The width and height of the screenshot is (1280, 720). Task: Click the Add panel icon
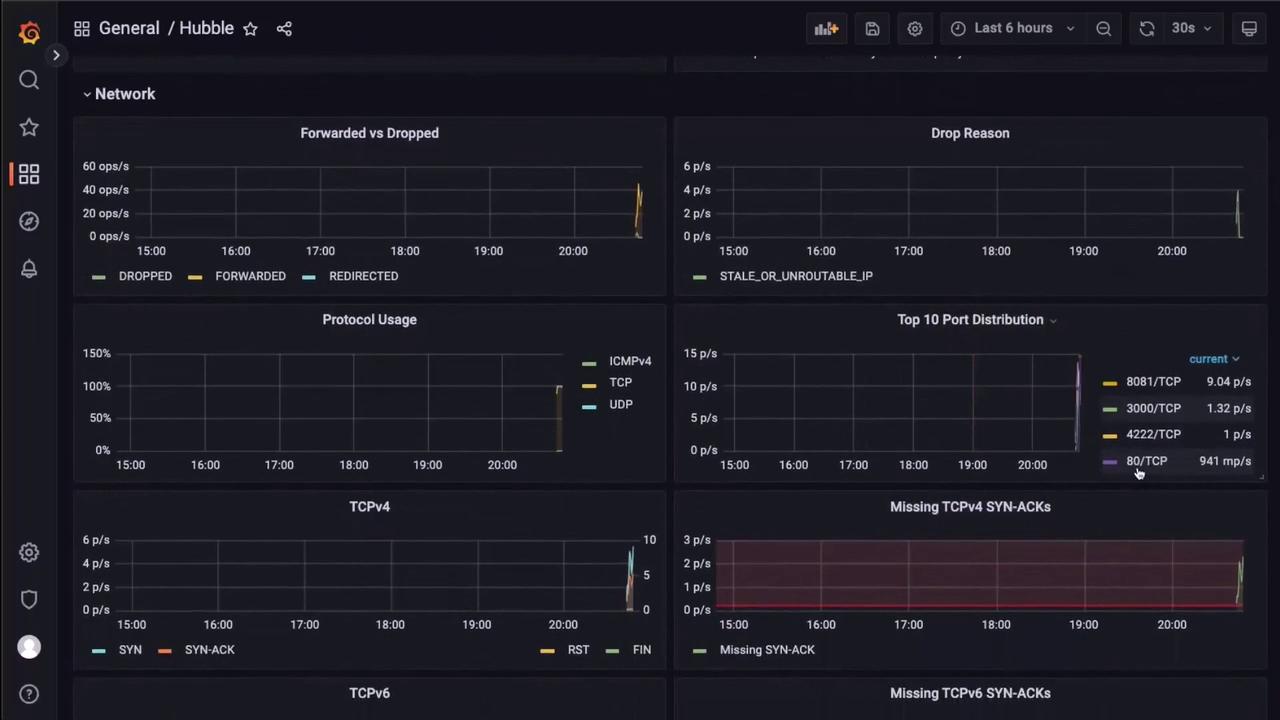click(826, 29)
